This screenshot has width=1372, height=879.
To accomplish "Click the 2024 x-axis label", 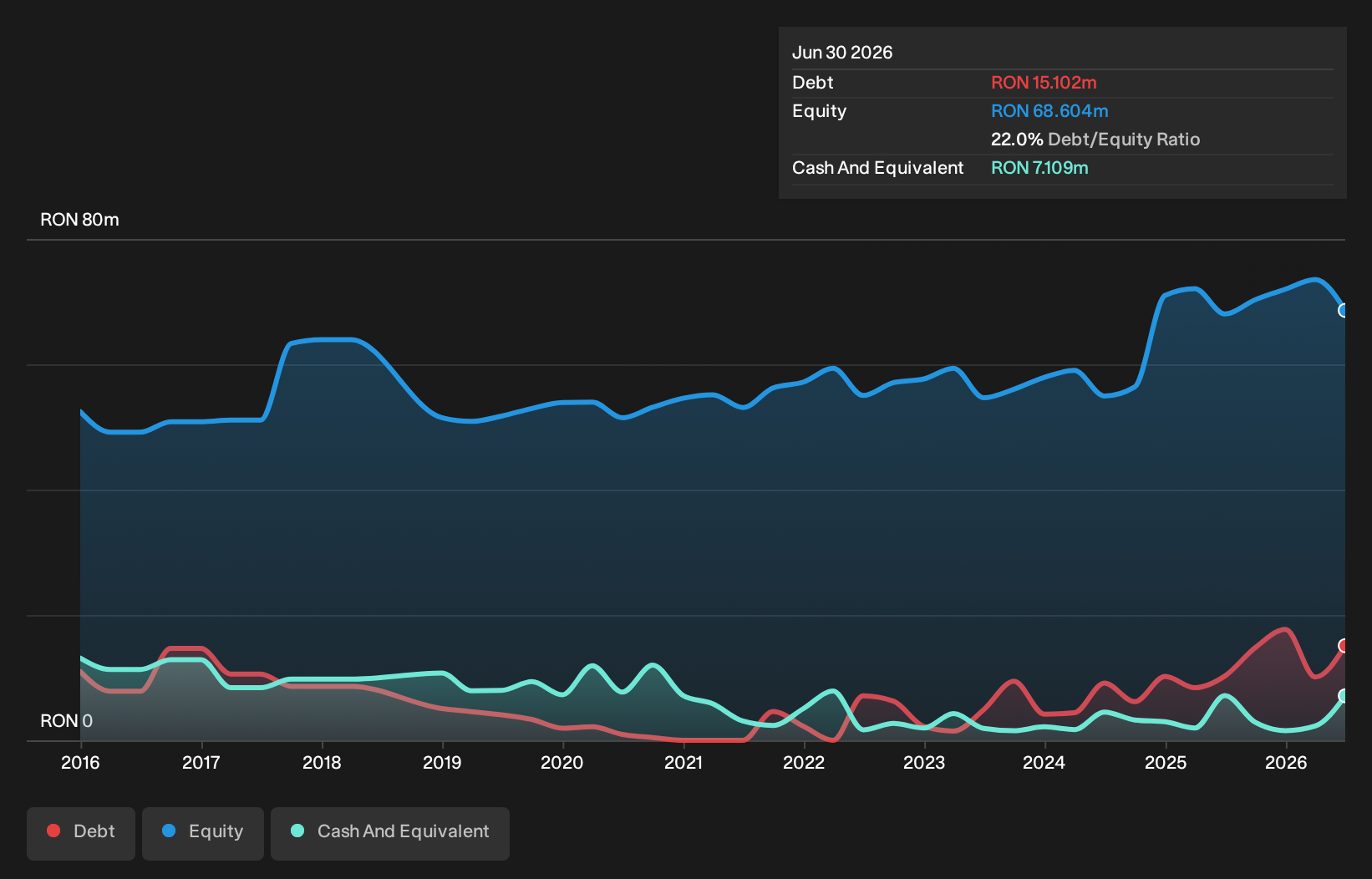I will tap(1044, 762).
